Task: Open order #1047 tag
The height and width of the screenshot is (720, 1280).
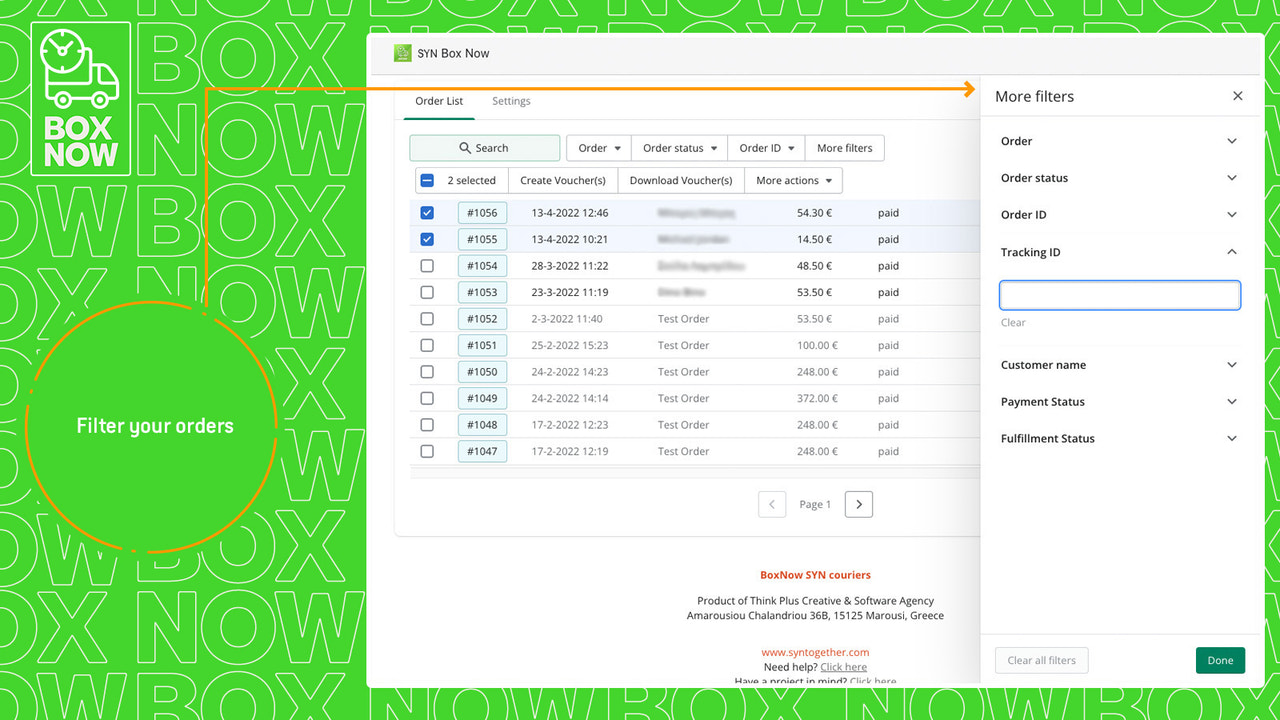Action: (482, 451)
